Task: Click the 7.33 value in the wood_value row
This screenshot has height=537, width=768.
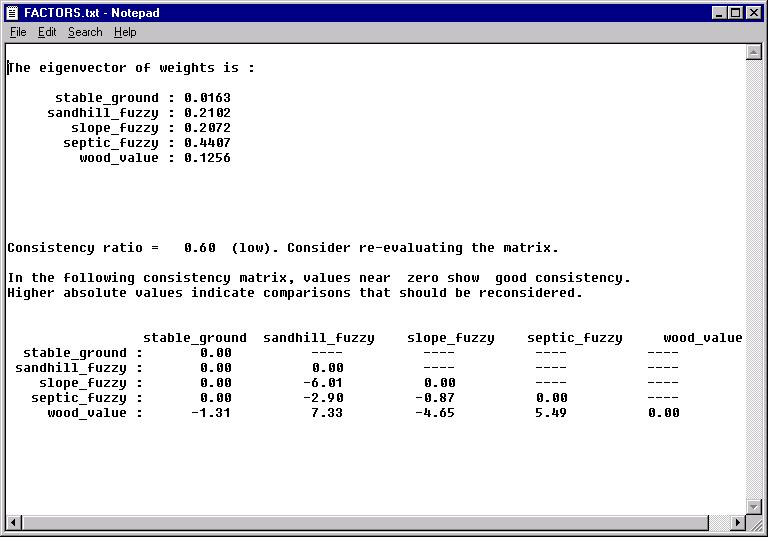Action: pyautogui.click(x=327, y=413)
